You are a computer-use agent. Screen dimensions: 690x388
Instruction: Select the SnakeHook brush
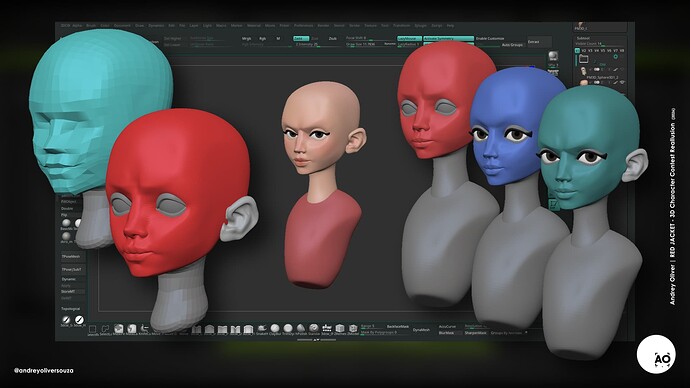click(262, 328)
